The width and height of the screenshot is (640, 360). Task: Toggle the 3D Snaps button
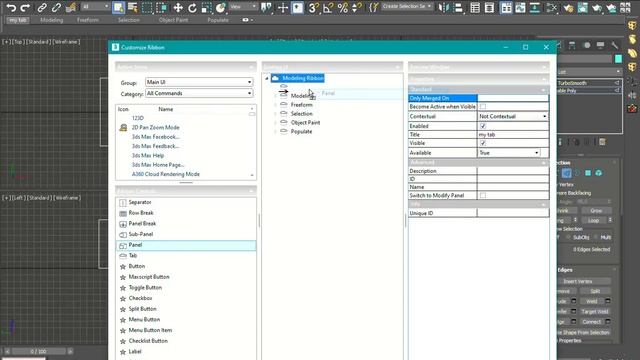(x=313, y=7)
